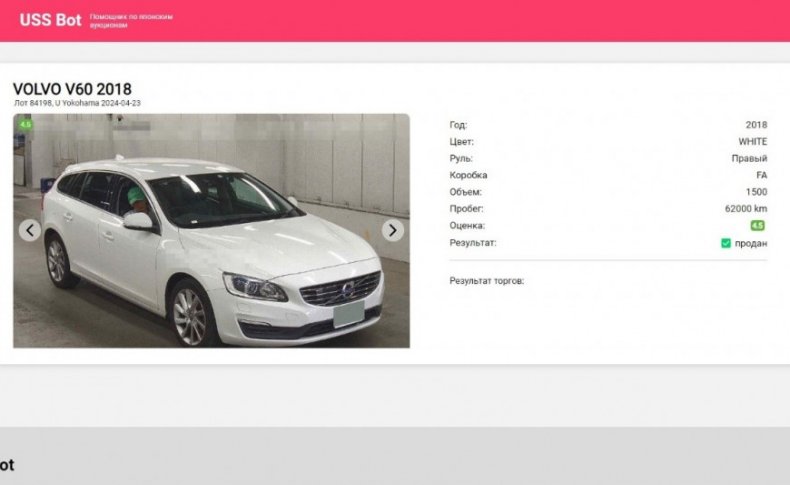Show the previous car photo
Screen dimensions: 790x485
[x=30, y=231]
